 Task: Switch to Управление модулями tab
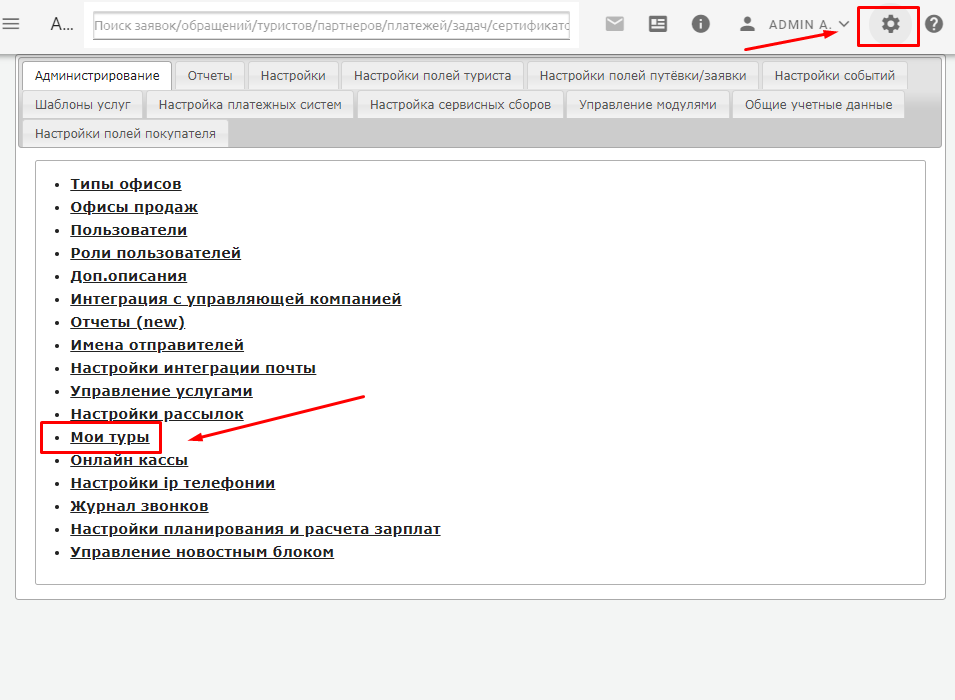pyautogui.click(x=647, y=105)
